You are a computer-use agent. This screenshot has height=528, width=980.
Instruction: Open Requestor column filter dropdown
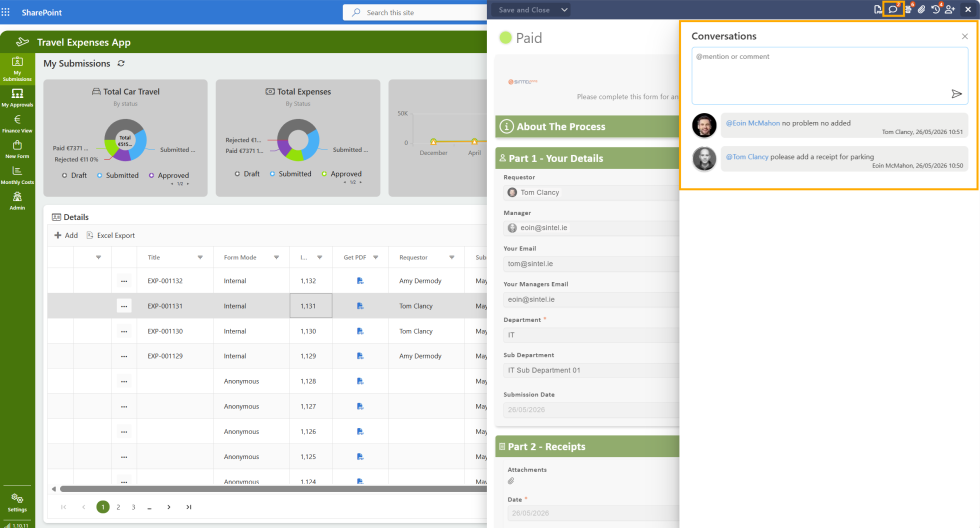point(451,257)
